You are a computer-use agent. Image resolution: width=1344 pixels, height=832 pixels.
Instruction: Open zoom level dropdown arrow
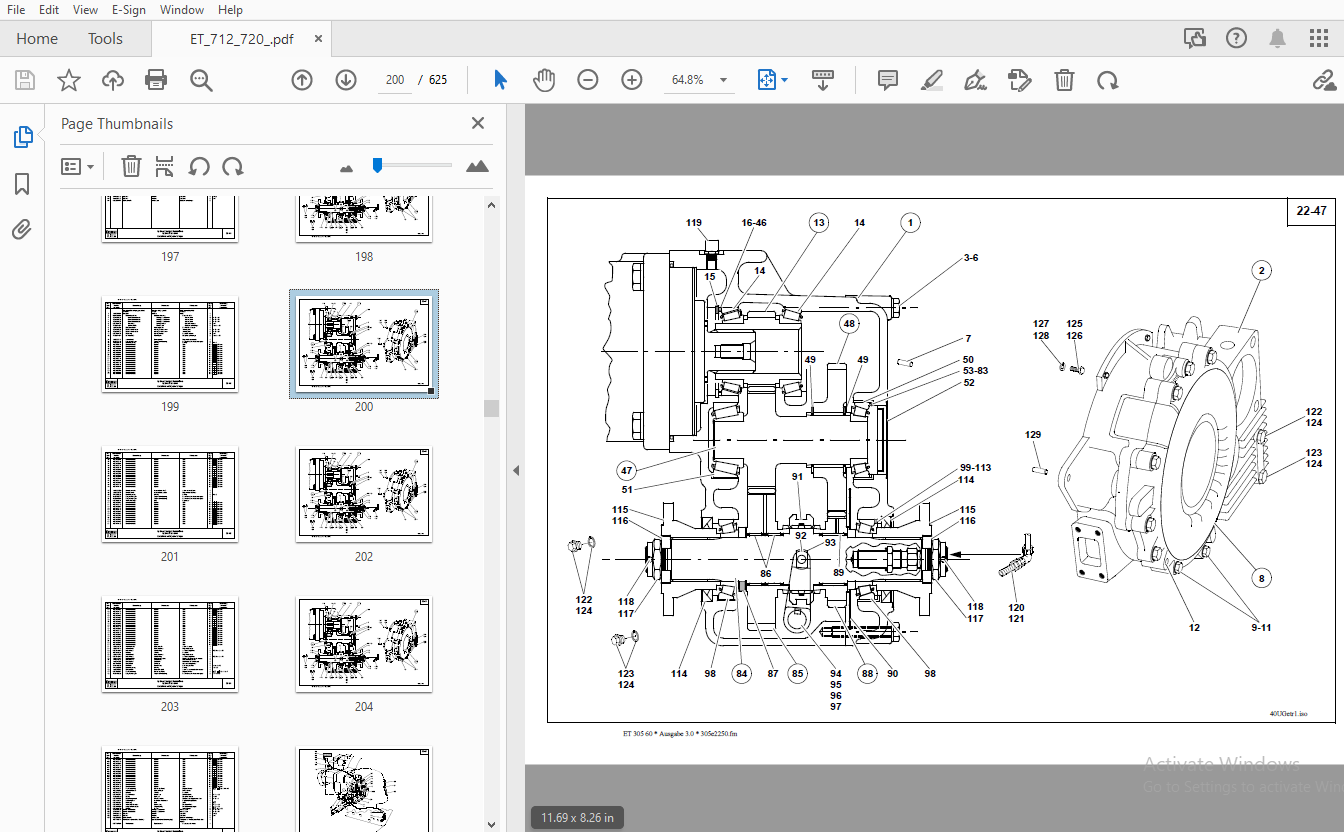[x=723, y=80]
